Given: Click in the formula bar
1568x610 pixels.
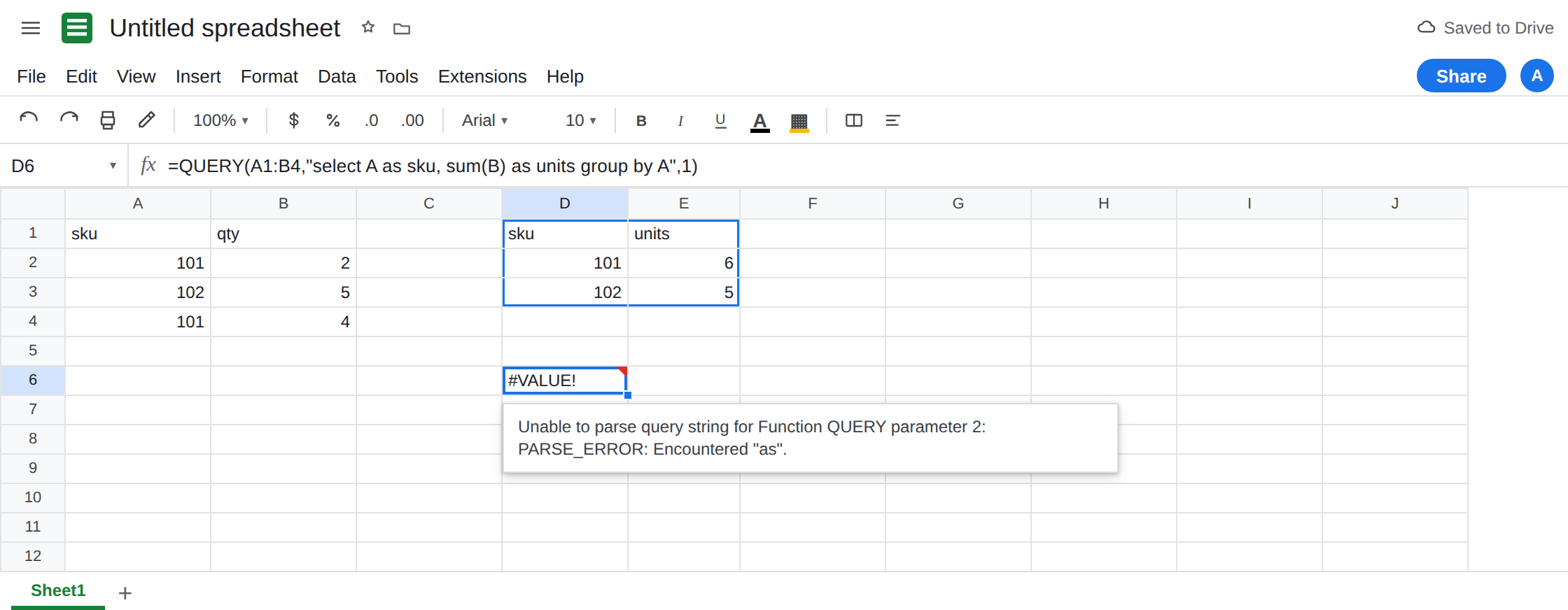Looking at the screenshot, I should click(x=861, y=166).
